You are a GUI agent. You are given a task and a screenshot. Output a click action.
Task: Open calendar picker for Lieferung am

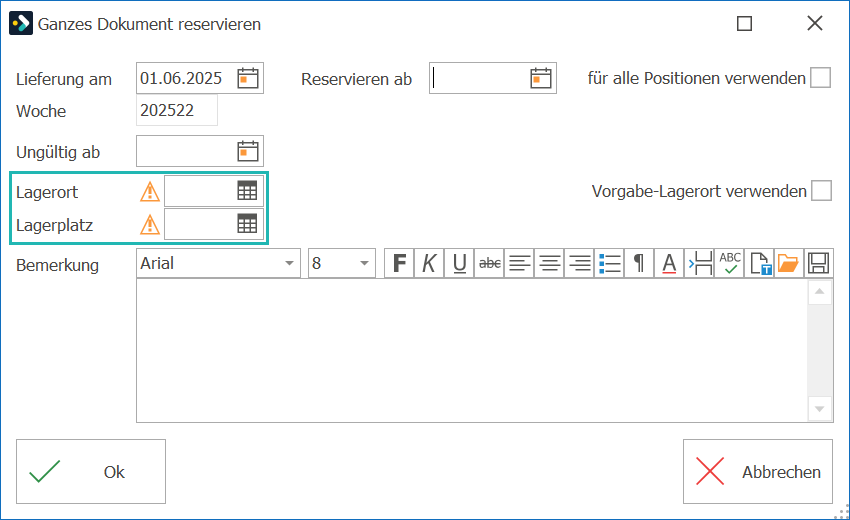[x=248, y=78]
